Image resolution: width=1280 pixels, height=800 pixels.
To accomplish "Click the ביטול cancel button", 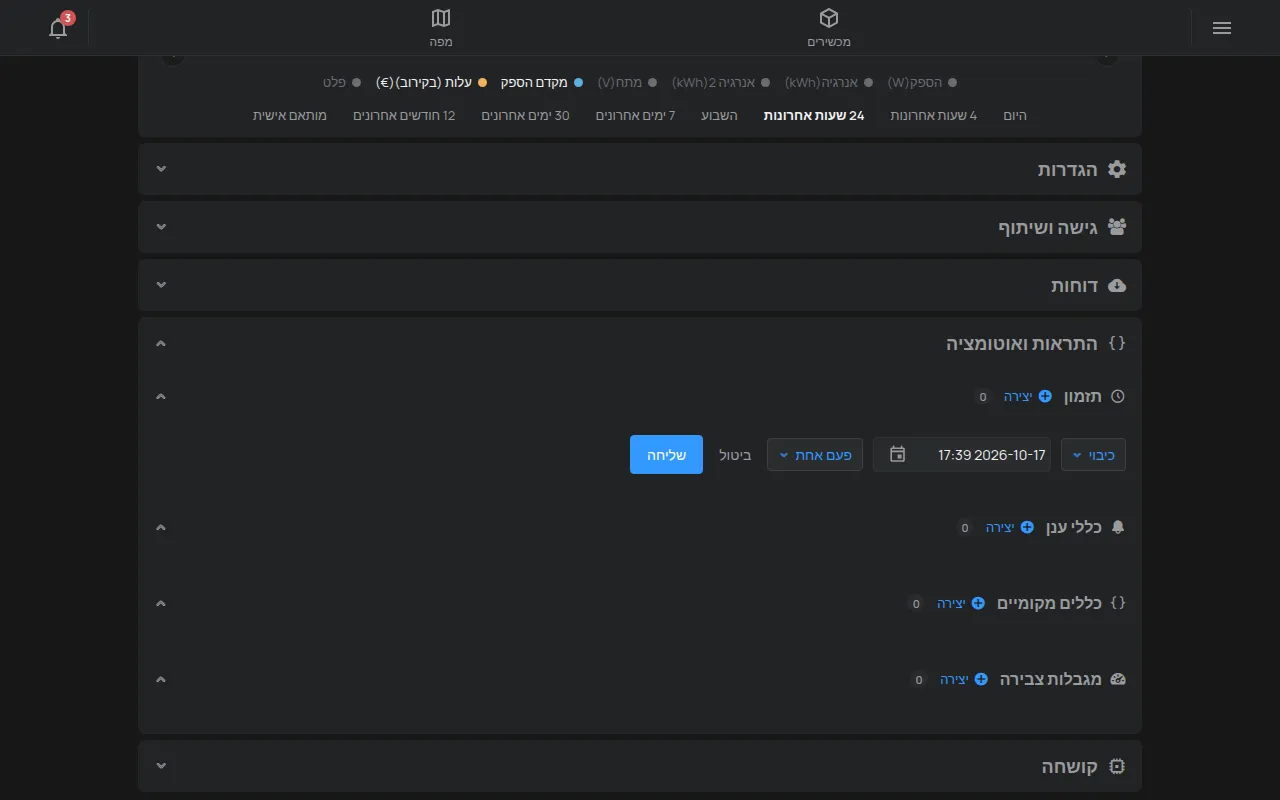I will coord(735,455).
